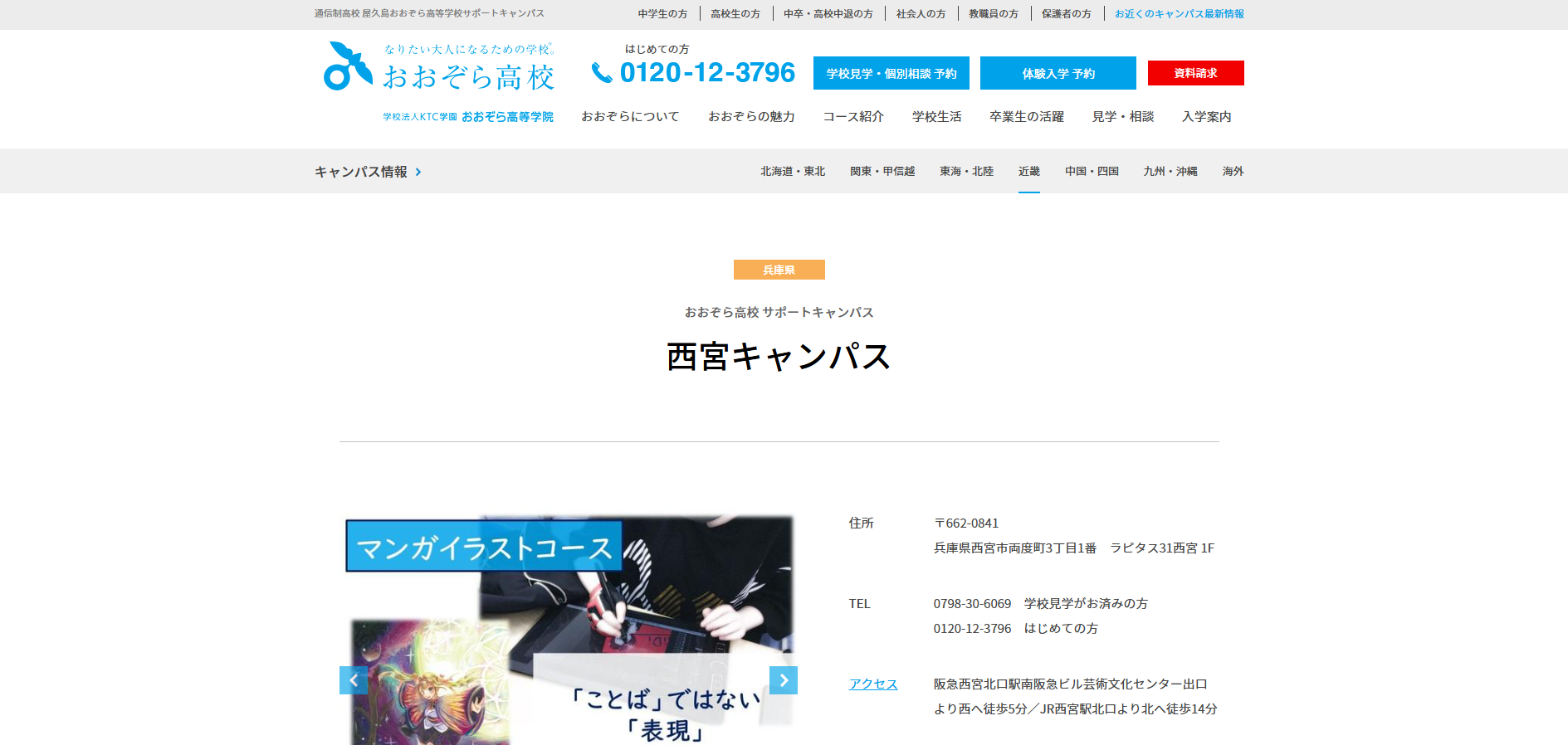
Task: Click the おおぞら高校 logo
Action: coord(438,67)
